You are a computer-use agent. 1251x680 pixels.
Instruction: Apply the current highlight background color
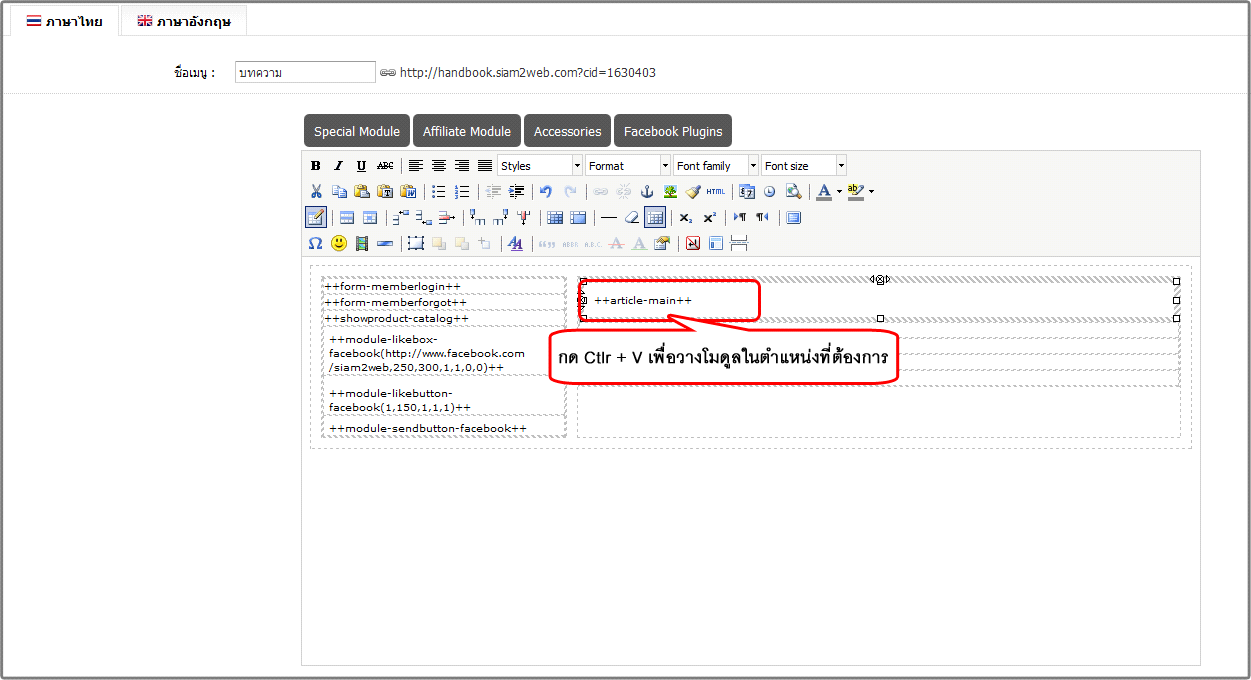point(855,192)
